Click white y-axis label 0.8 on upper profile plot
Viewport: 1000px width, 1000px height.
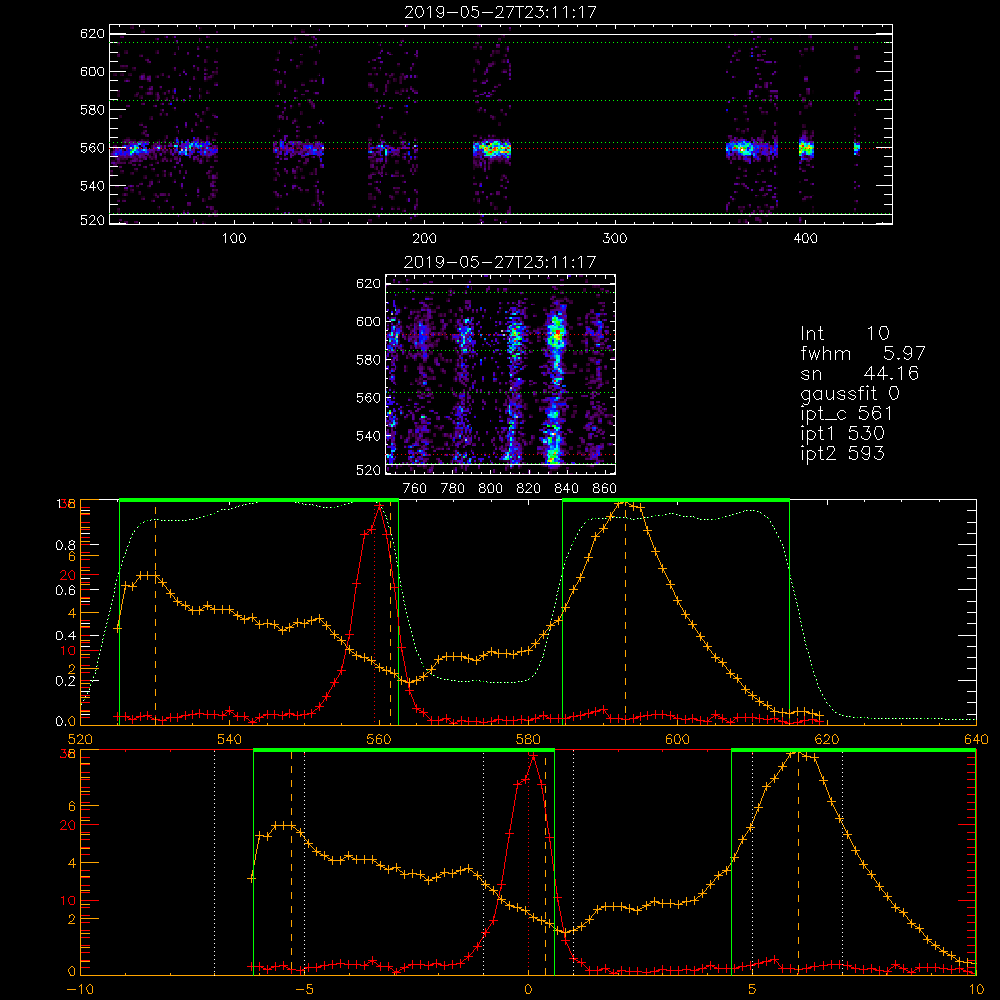pyautogui.click(x=66, y=545)
